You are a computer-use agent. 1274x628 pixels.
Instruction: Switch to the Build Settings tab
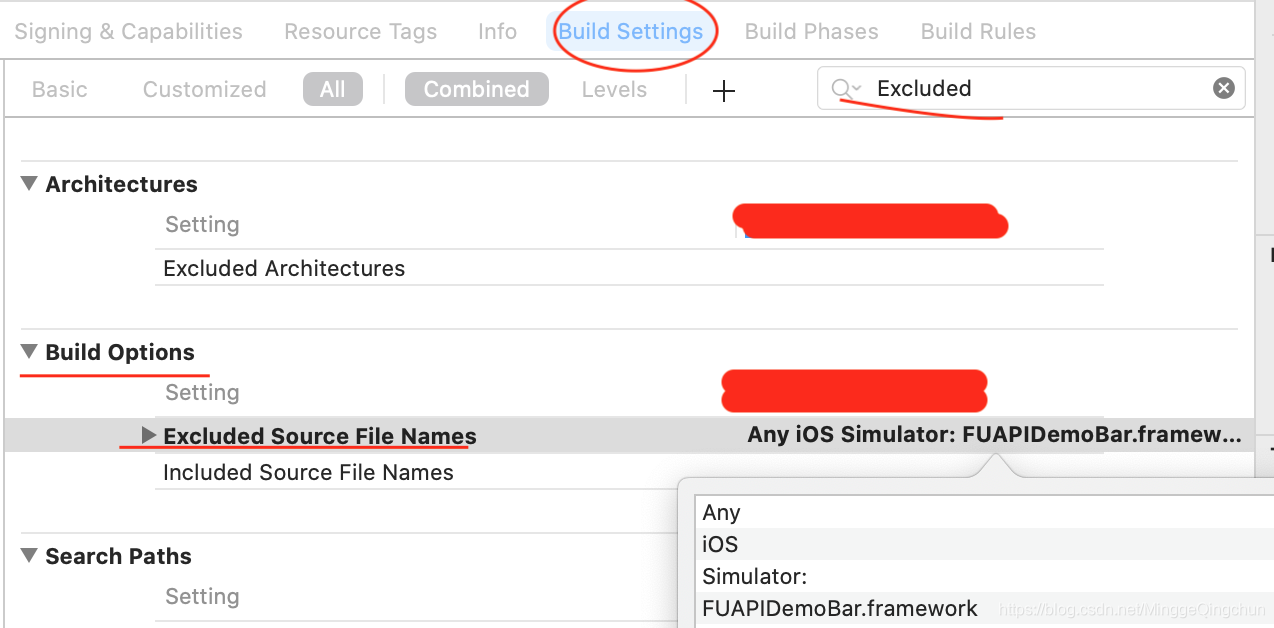(630, 32)
